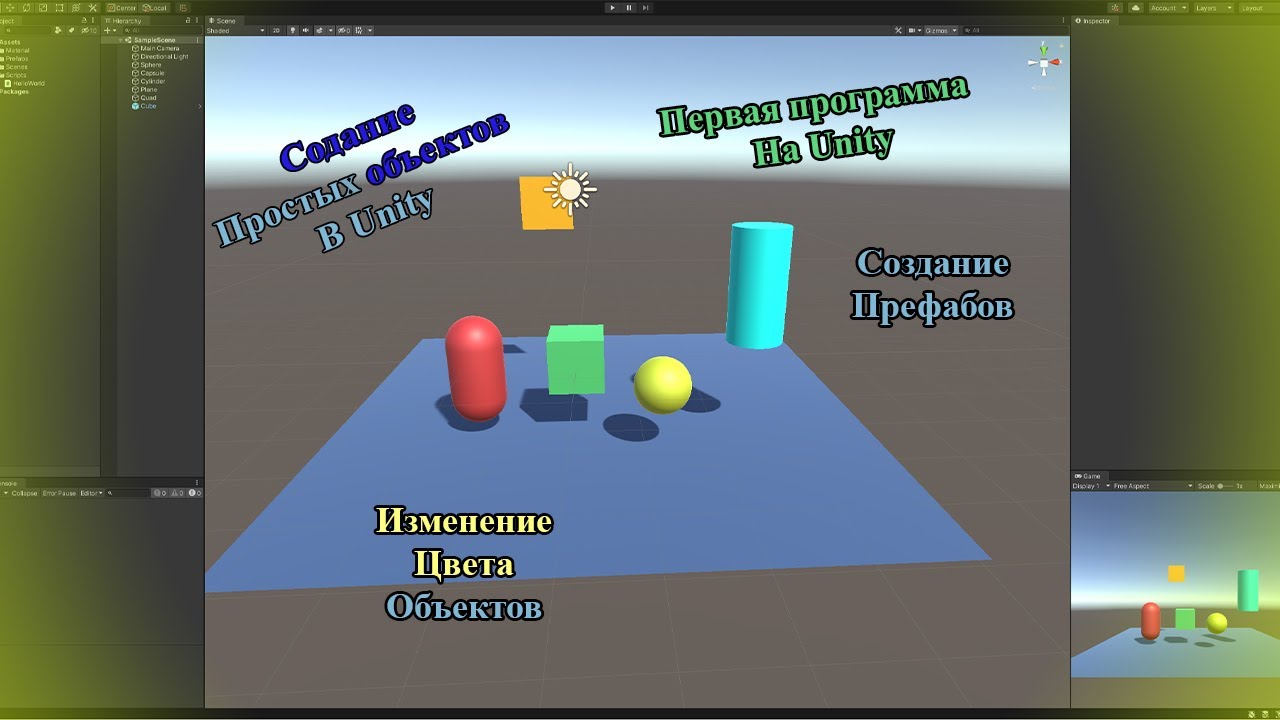The width and height of the screenshot is (1280, 720).
Task: Toggle Console Collapse option
Action: click(24, 493)
